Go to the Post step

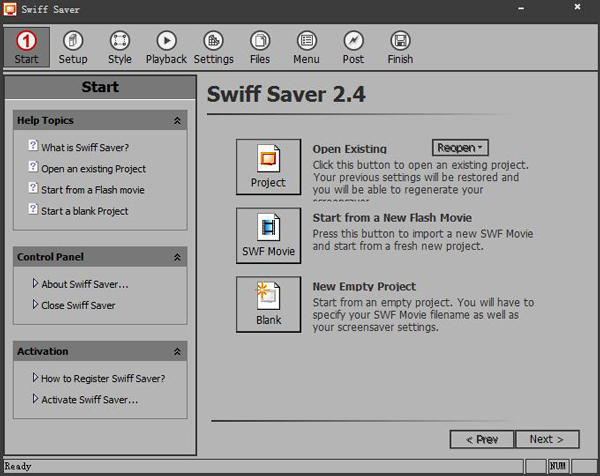click(x=353, y=47)
